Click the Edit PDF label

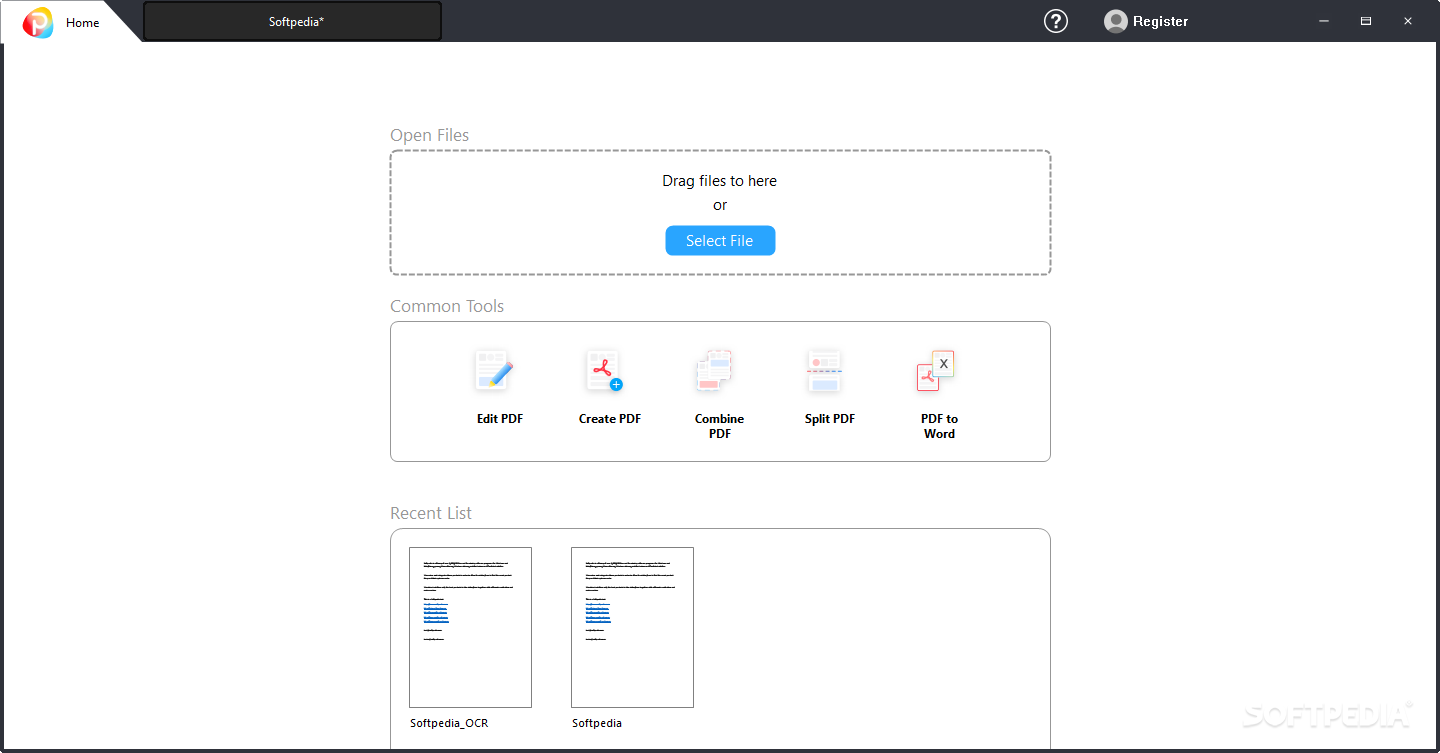(500, 419)
